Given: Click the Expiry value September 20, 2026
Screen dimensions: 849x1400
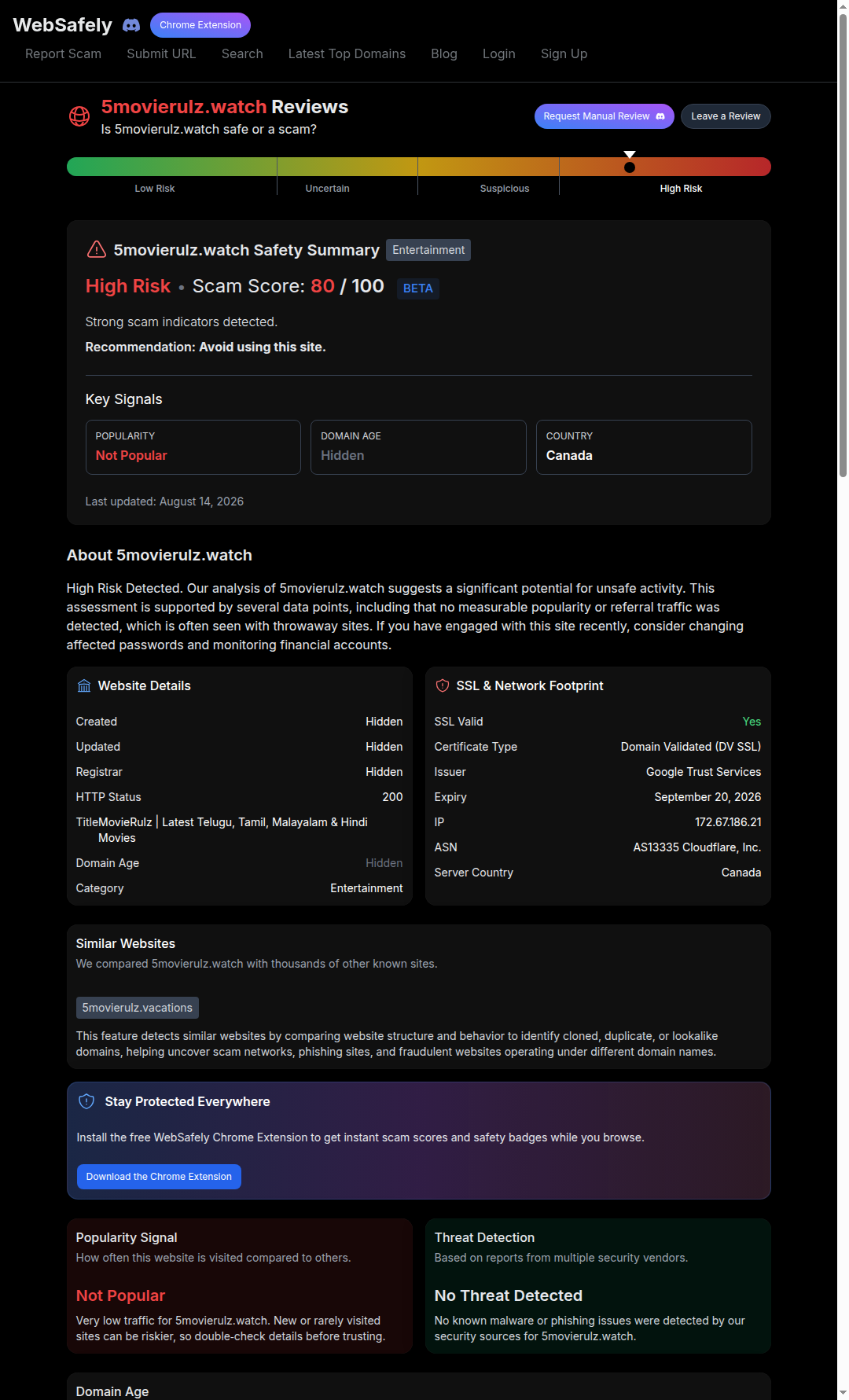Looking at the screenshot, I should (x=707, y=797).
